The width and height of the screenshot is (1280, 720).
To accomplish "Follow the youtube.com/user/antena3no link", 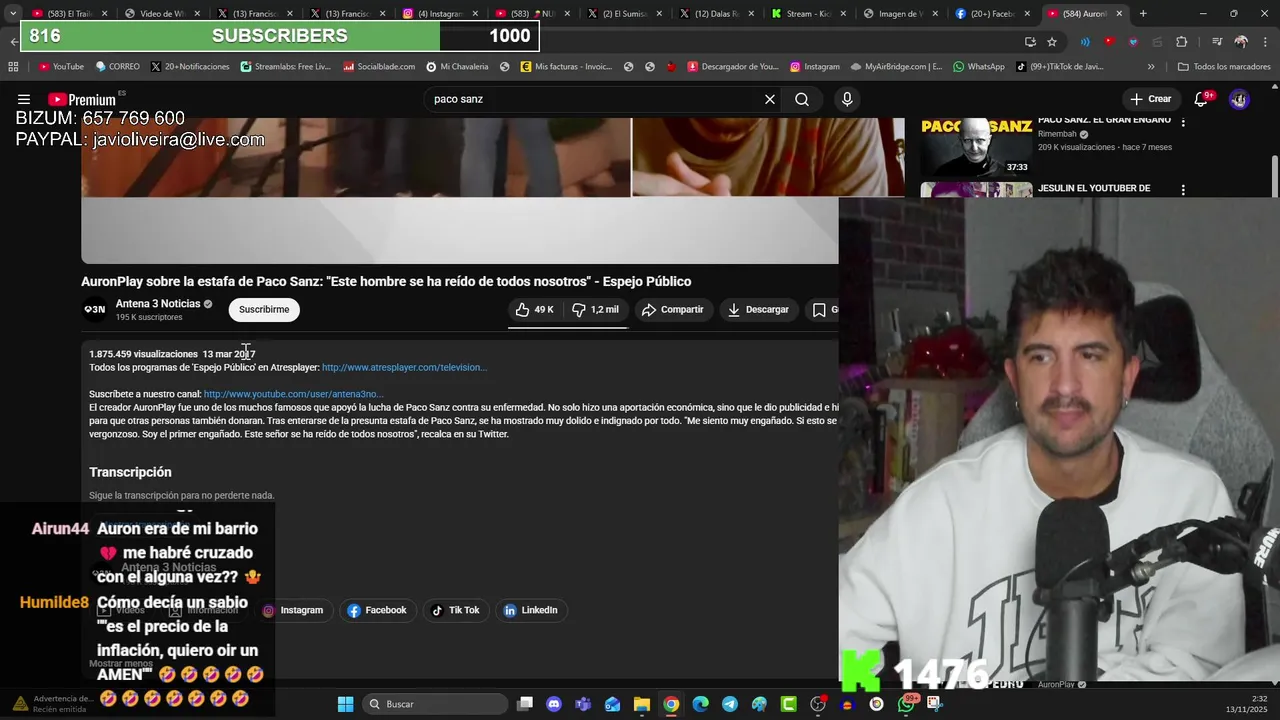I will 293,394.
